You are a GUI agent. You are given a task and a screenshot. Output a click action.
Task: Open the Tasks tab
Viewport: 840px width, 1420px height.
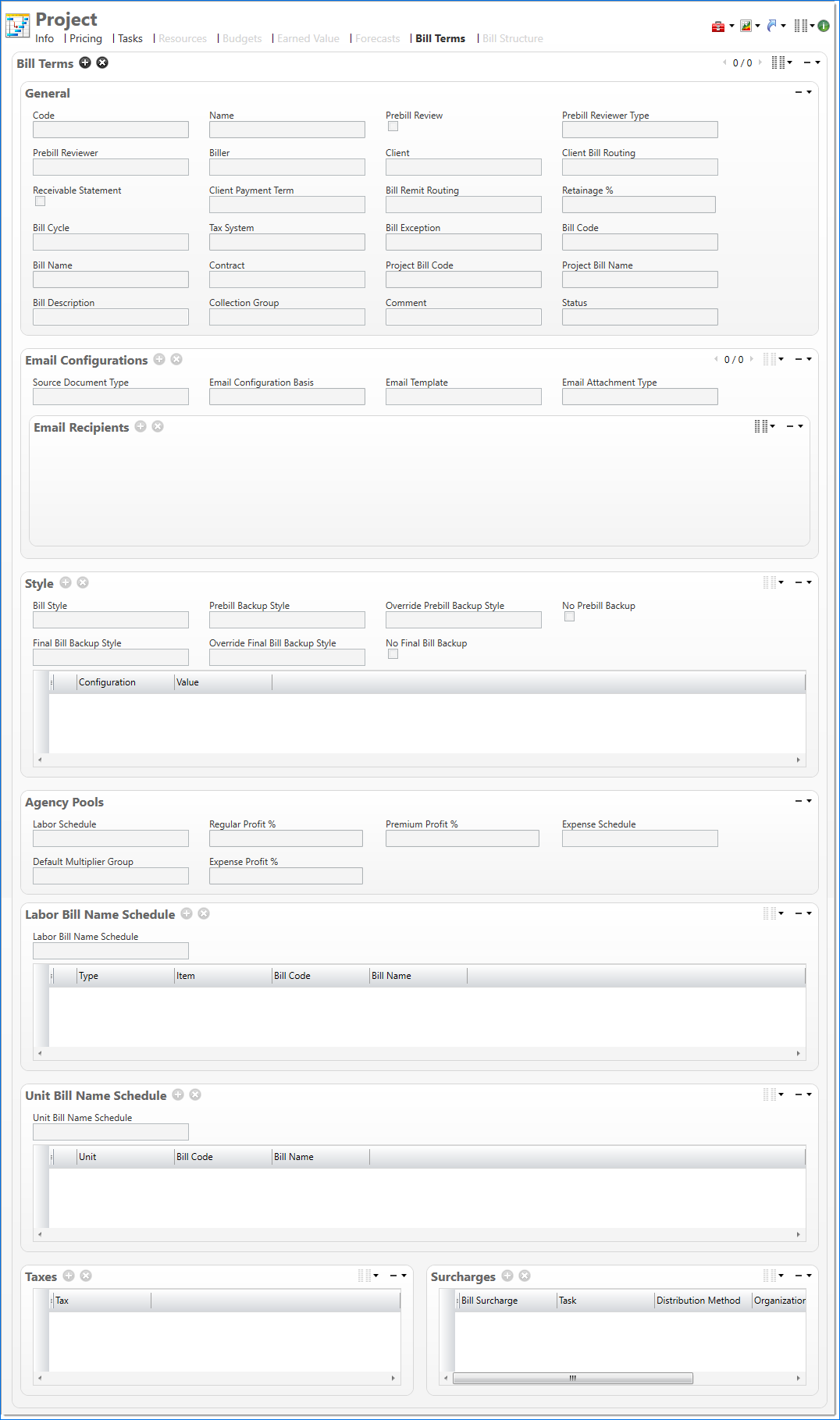130,38
